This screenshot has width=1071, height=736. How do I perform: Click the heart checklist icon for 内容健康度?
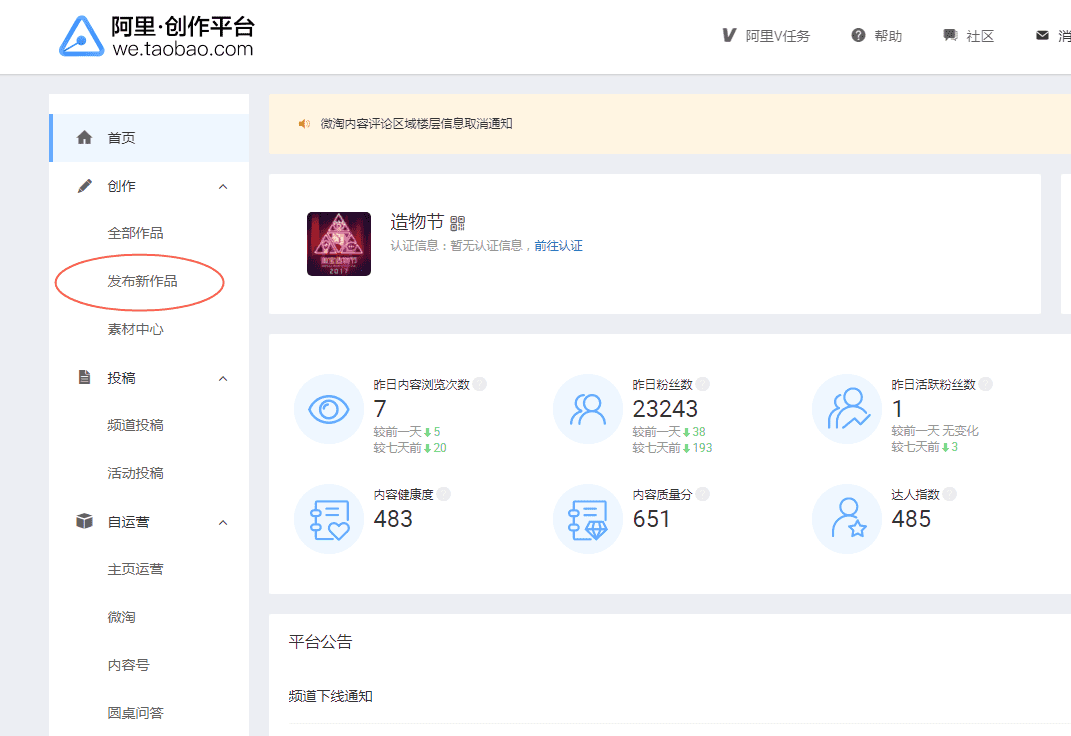tap(329, 519)
